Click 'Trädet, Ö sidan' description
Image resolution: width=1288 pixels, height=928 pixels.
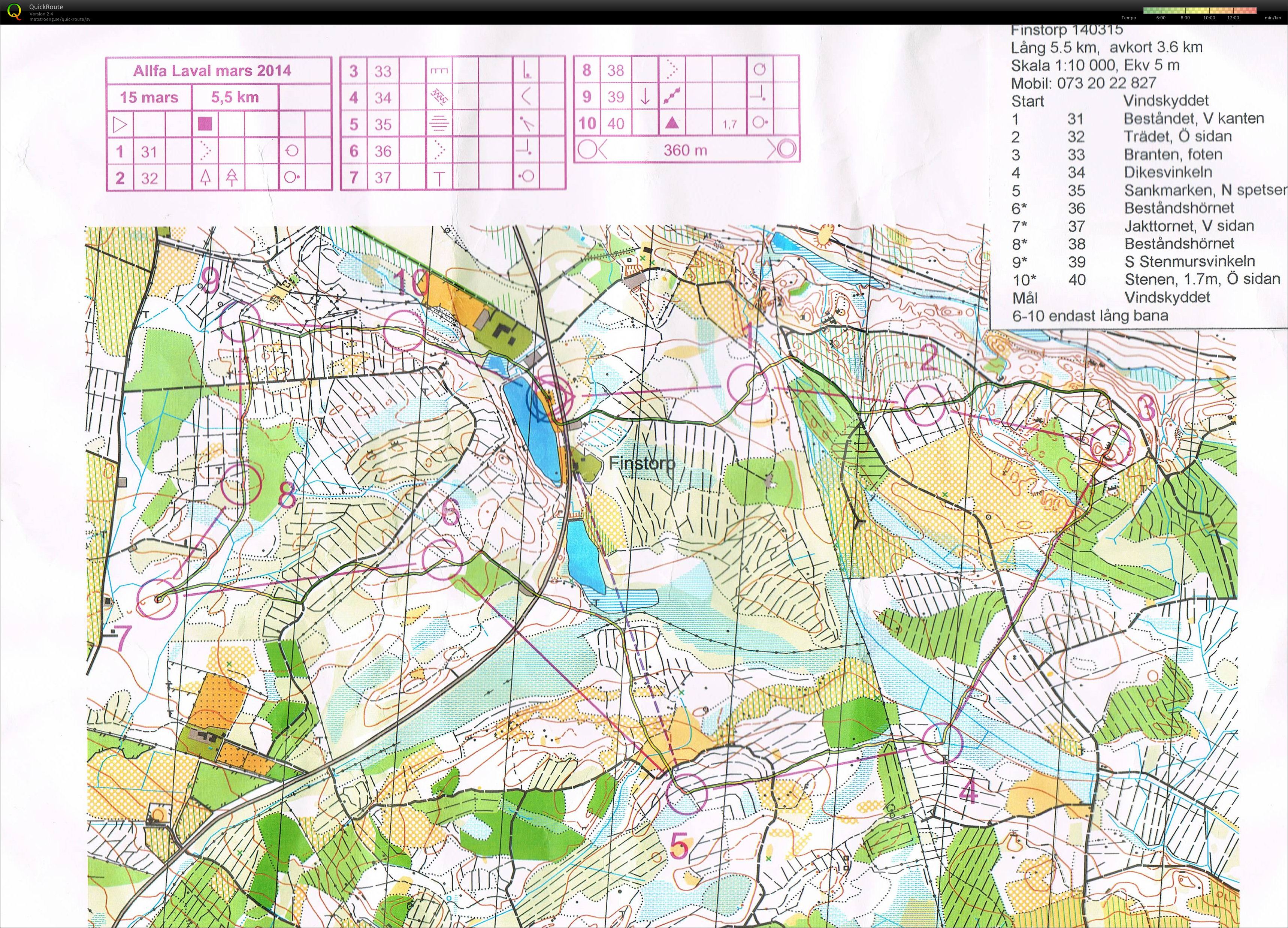coord(1178,136)
